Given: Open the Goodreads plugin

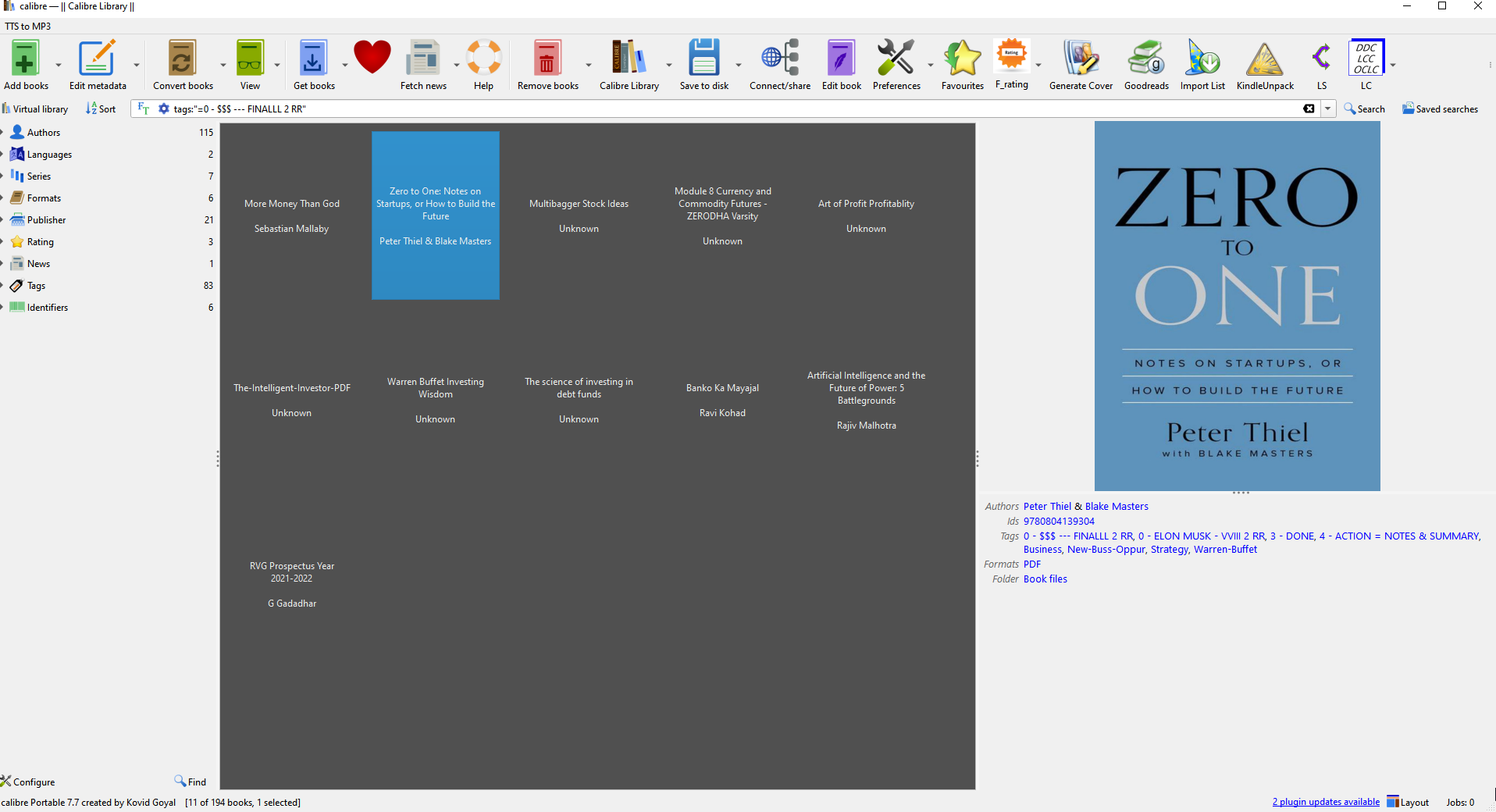Looking at the screenshot, I should (1146, 58).
